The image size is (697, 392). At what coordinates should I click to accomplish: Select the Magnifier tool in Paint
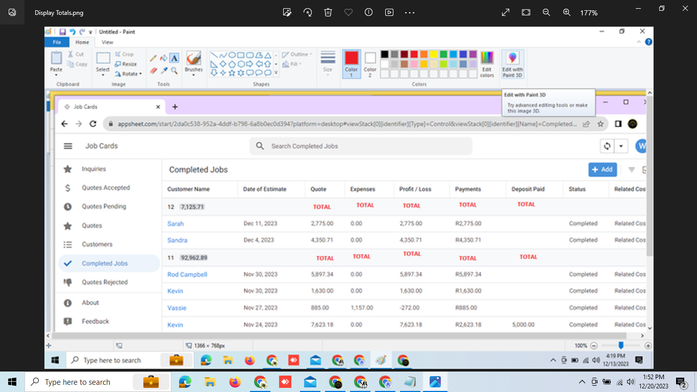tap(174, 70)
